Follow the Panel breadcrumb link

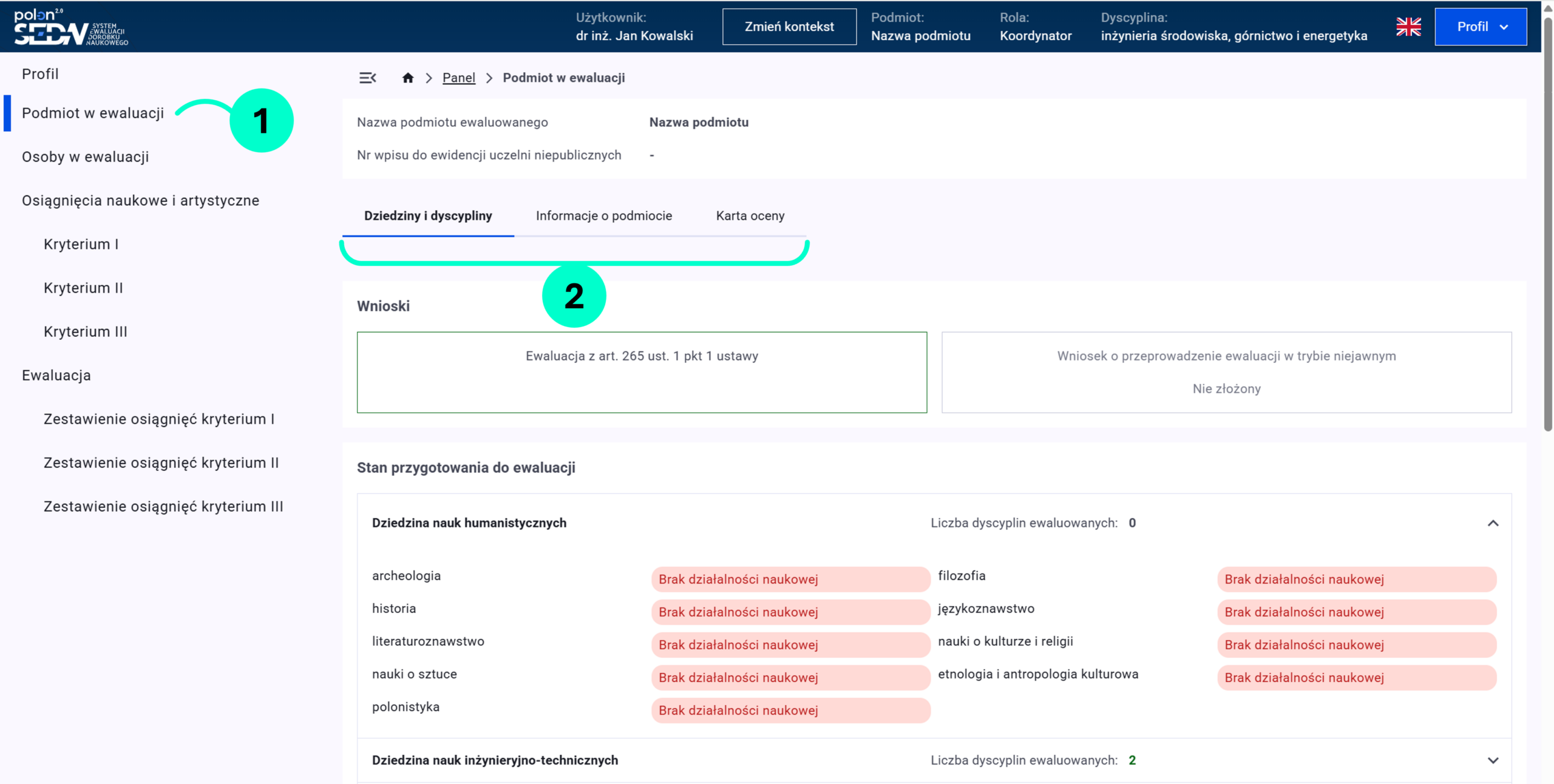[x=458, y=78]
